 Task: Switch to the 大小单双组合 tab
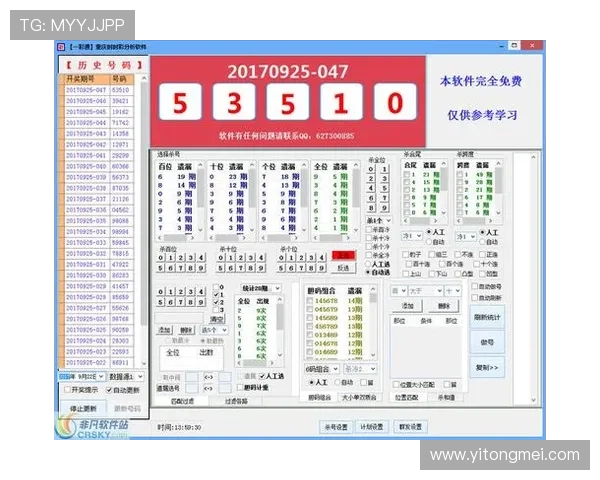(x=357, y=397)
